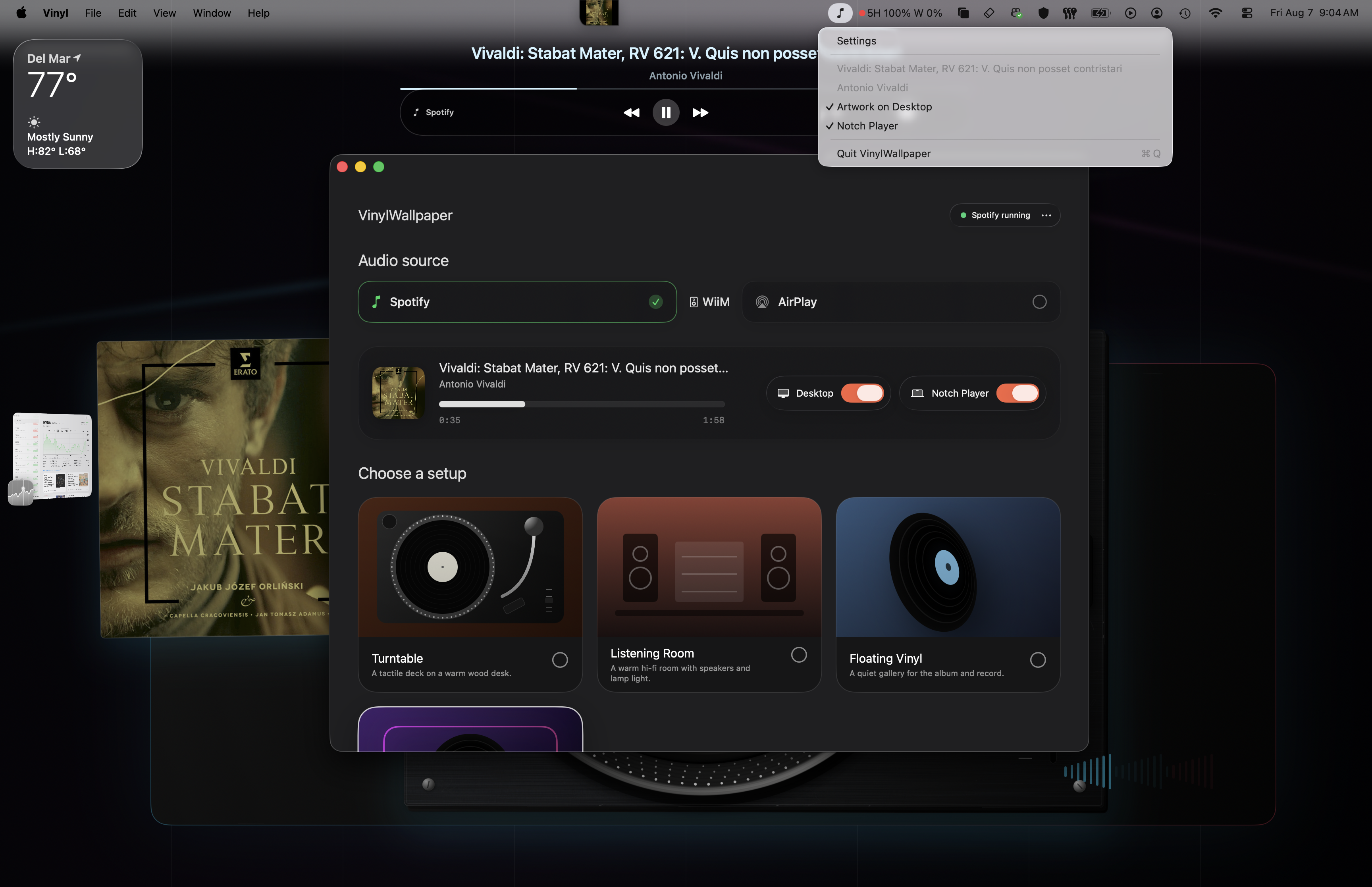This screenshot has height=887, width=1372.
Task: Click the purple setup card preview
Action: click(x=470, y=729)
